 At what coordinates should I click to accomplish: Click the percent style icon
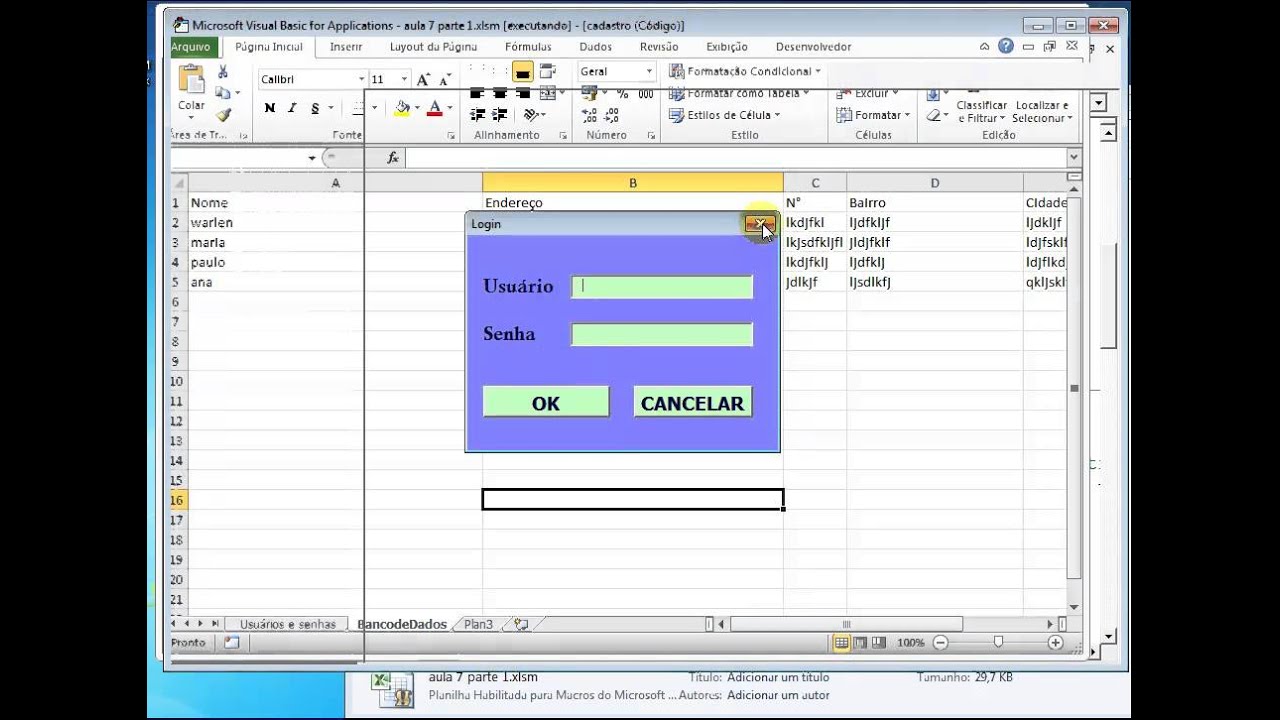[x=622, y=93]
